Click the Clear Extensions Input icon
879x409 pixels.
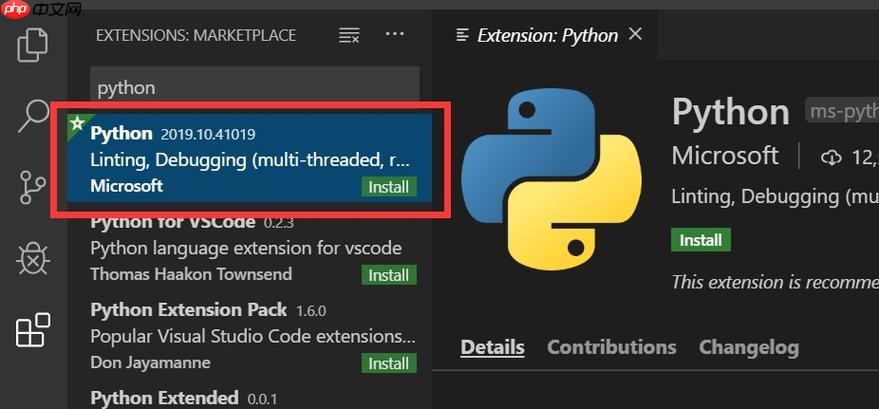pos(349,35)
